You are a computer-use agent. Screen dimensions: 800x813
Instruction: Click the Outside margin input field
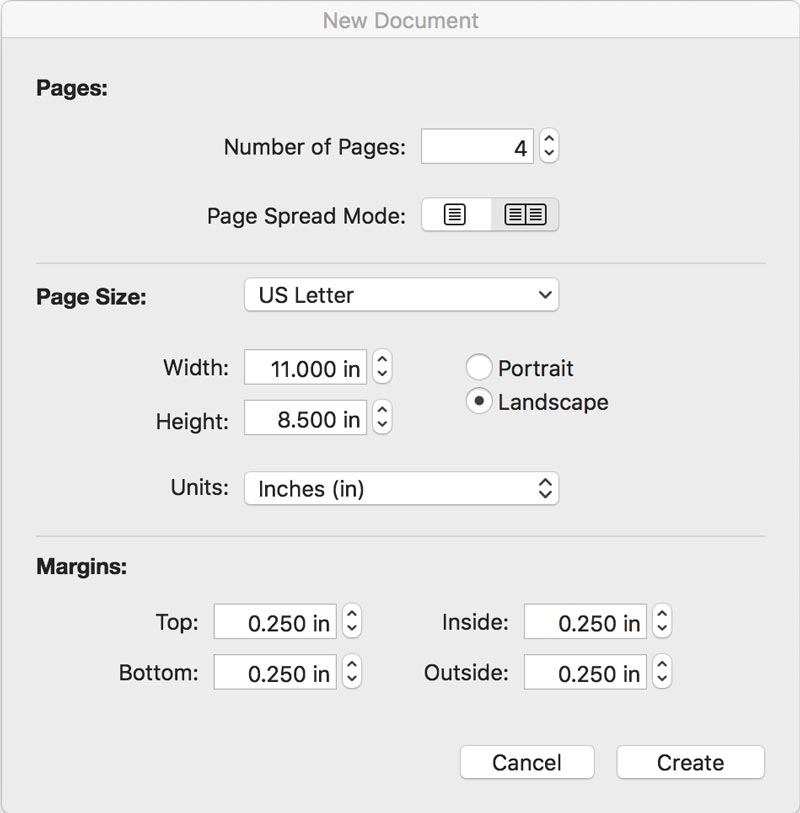pos(586,673)
